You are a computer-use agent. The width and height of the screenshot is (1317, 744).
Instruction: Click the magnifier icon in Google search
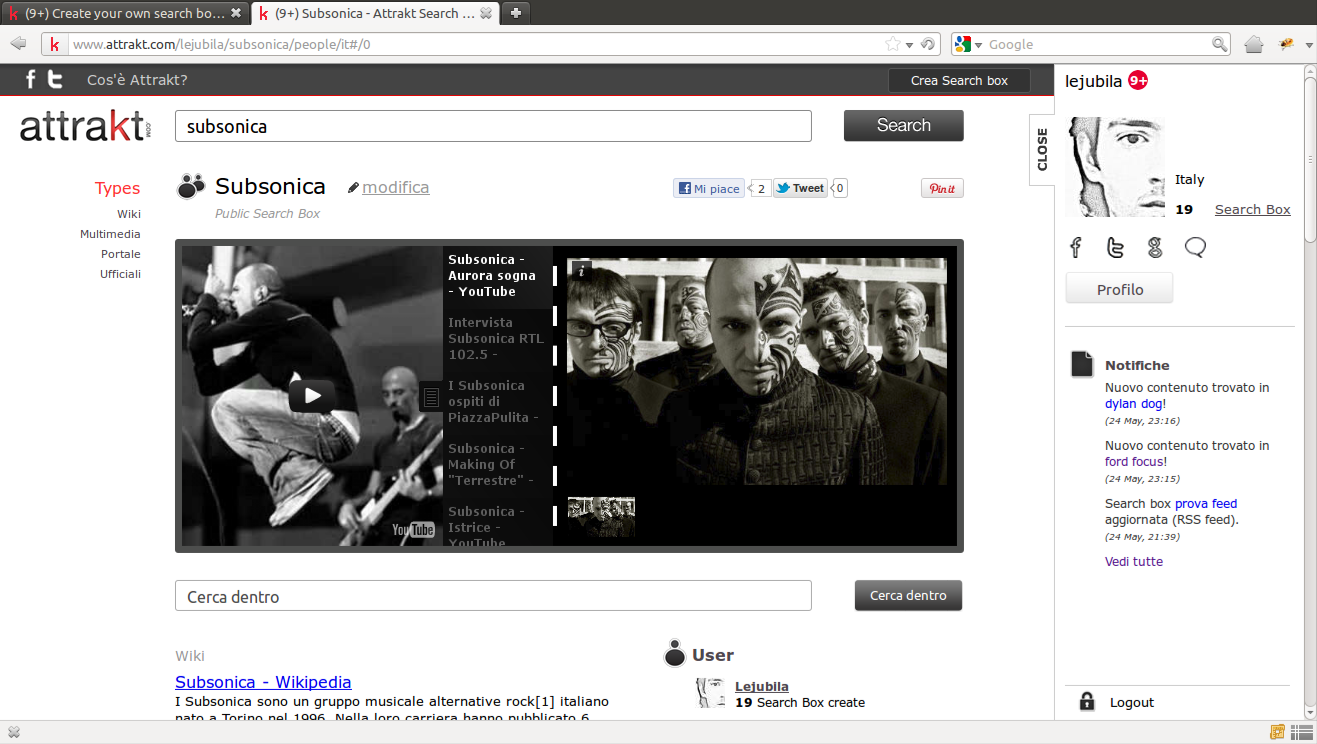1219,44
